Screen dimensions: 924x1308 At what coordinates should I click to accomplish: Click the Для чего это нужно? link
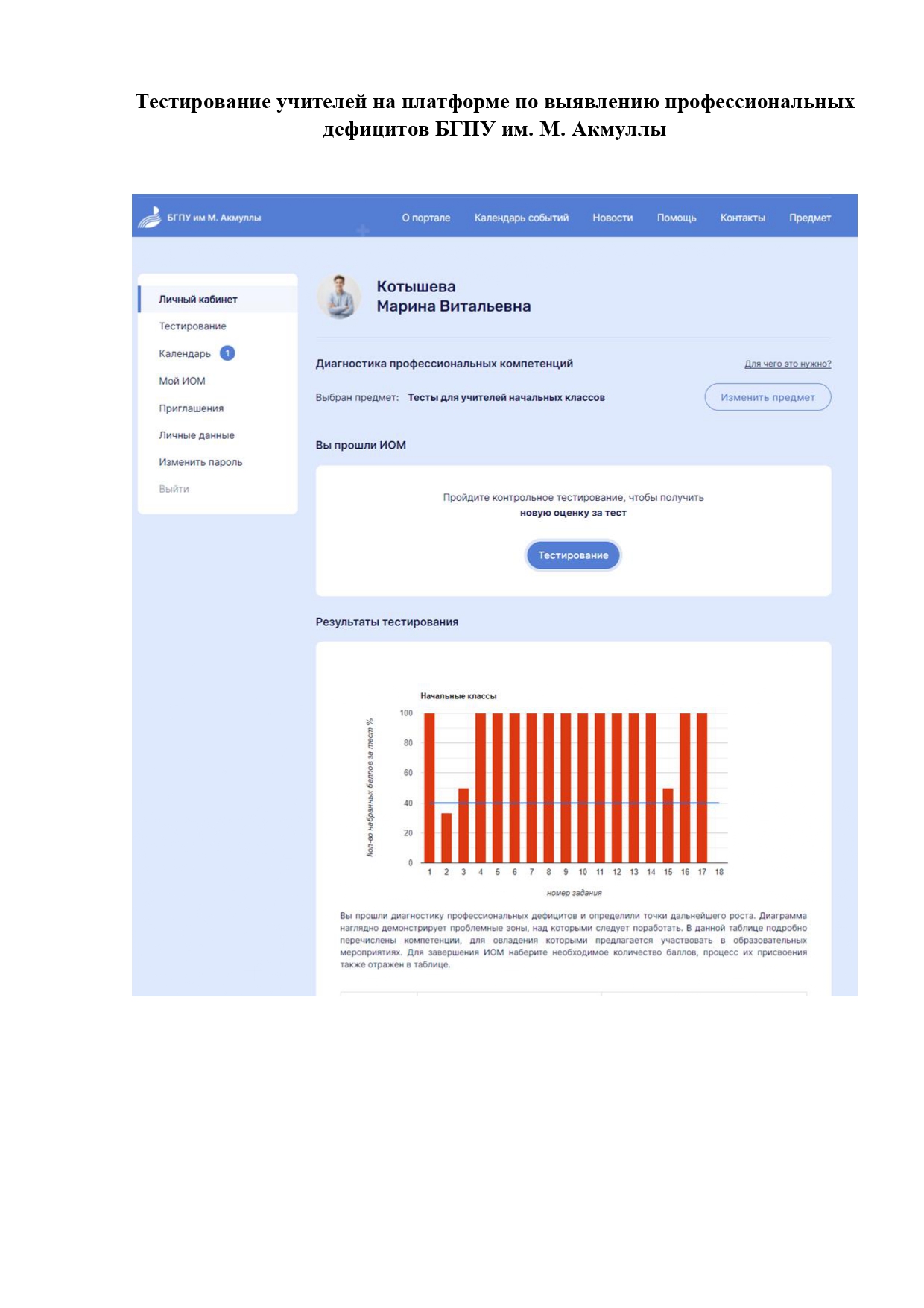pos(788,364)
